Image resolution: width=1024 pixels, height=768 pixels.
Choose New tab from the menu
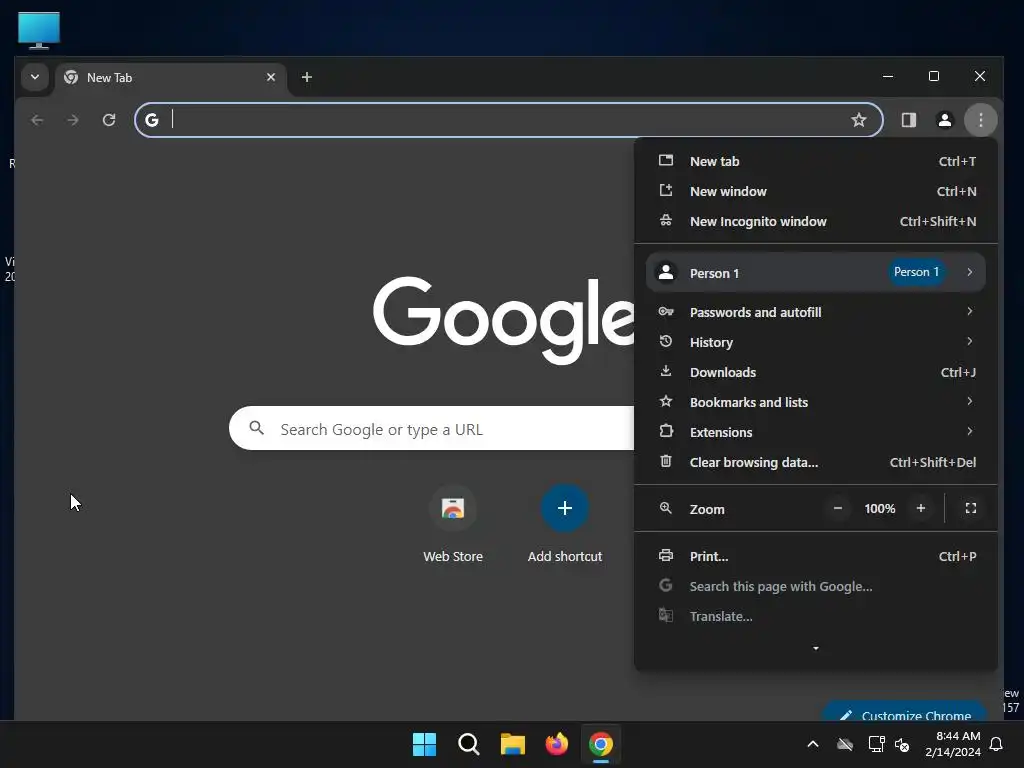point(816,161)
